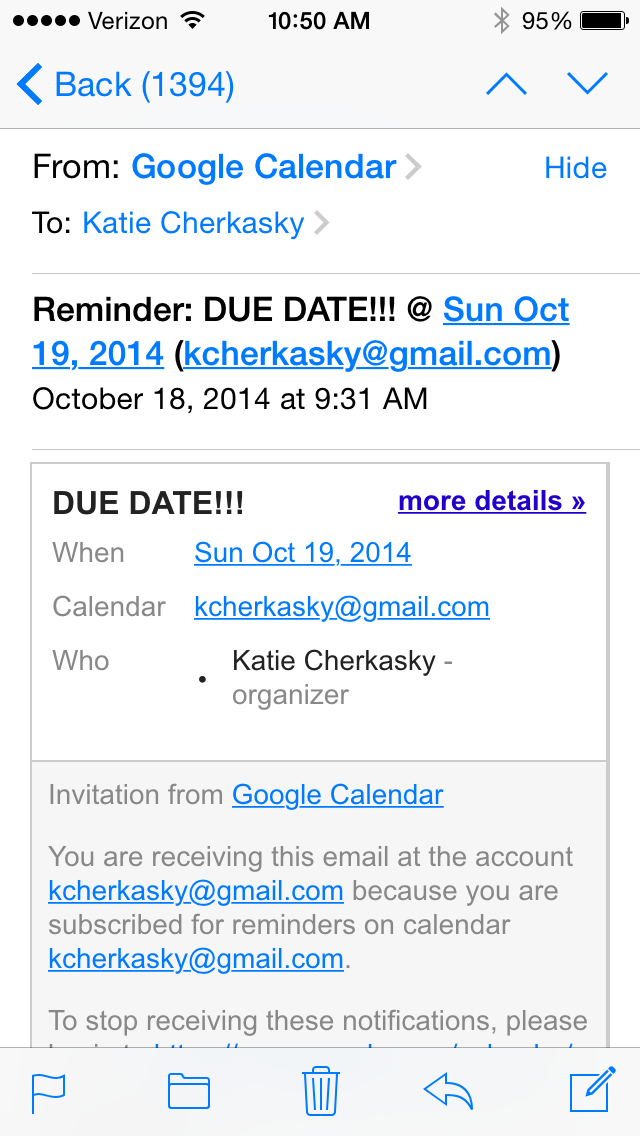Hide the sender details
Image resolution: width=640 pixels, height=1136 pixels.
coord(575,168)
